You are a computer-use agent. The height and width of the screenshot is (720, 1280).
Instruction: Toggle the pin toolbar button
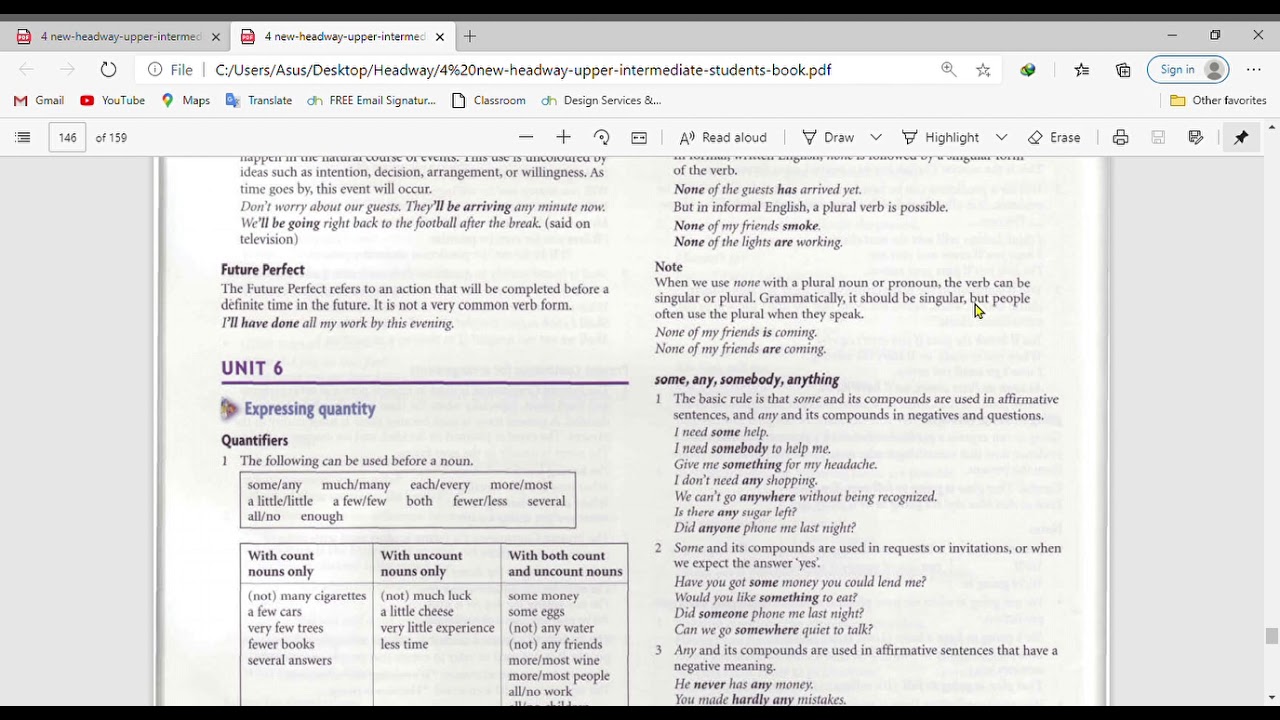tap(1241, 138)
